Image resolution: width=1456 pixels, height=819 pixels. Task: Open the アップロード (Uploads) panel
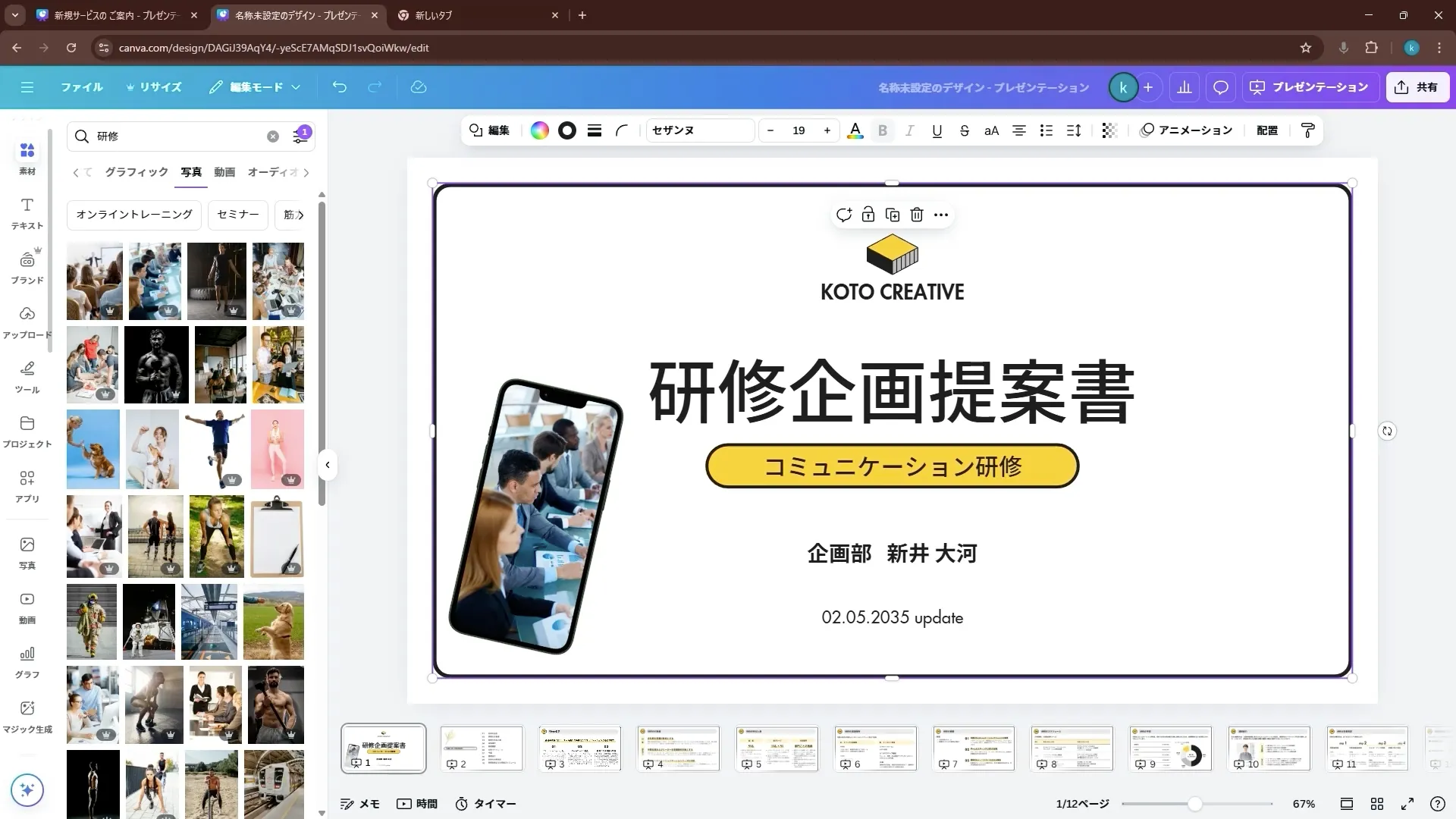(x=27, y=322)
